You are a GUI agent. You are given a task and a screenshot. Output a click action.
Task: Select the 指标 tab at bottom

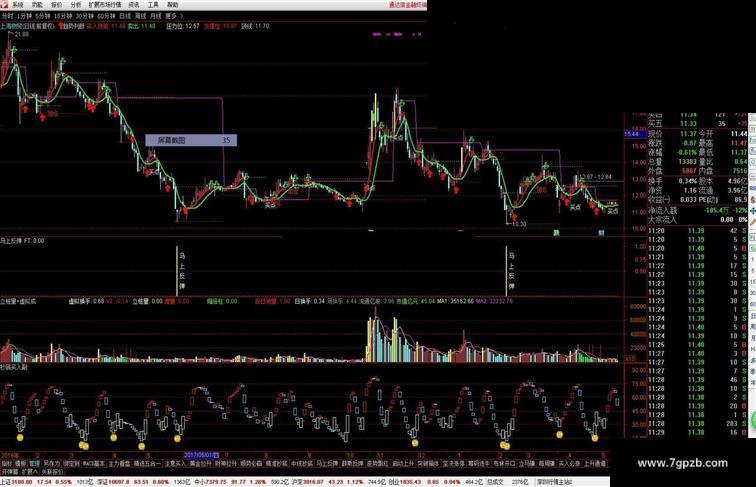click(7, 463)
